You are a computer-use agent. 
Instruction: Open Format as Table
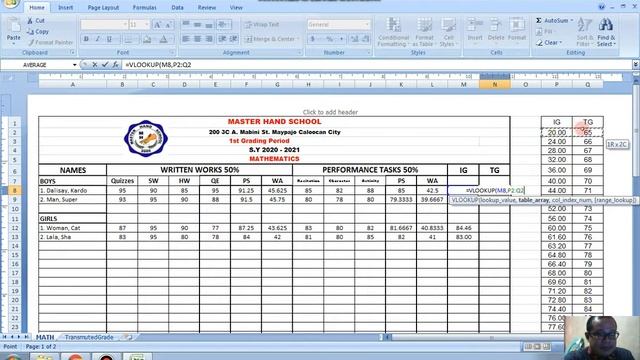click(424, 32)
